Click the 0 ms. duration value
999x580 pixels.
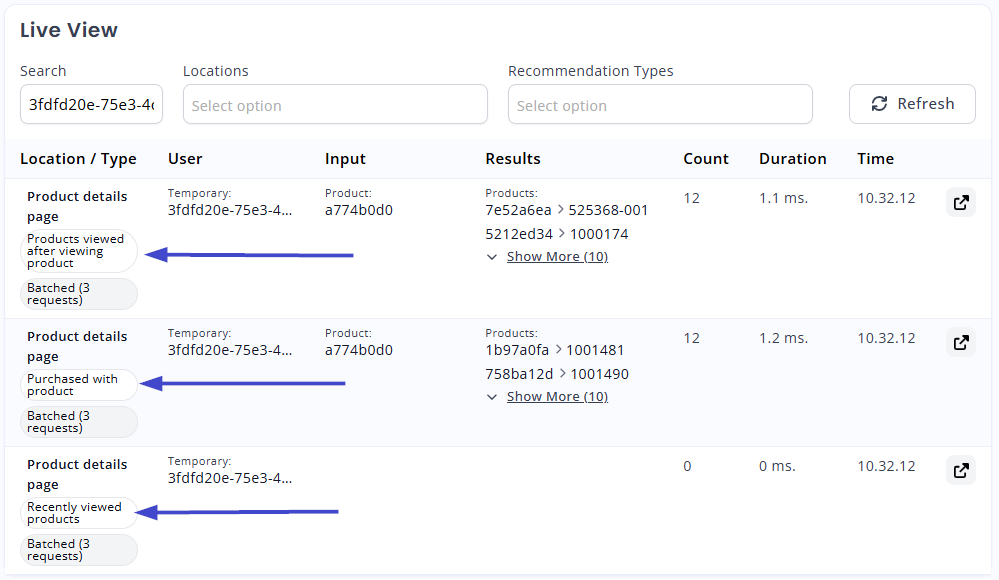click(777, 467)
